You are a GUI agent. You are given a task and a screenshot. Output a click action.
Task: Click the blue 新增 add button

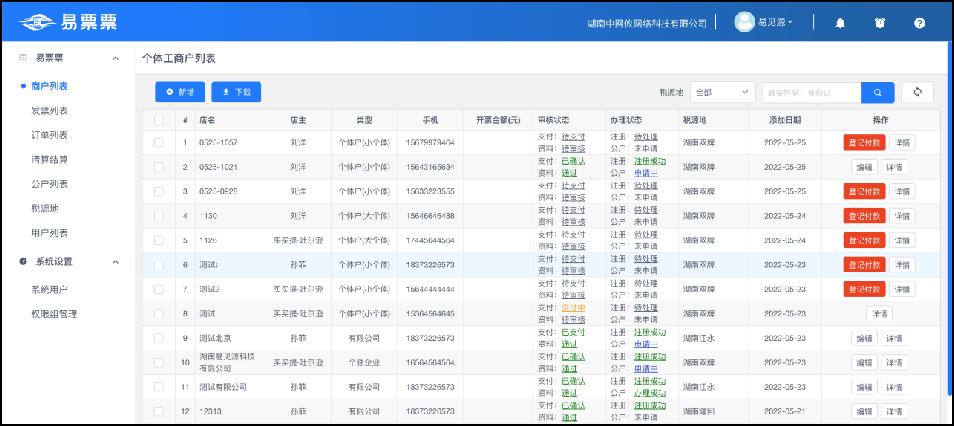[180, 92]
